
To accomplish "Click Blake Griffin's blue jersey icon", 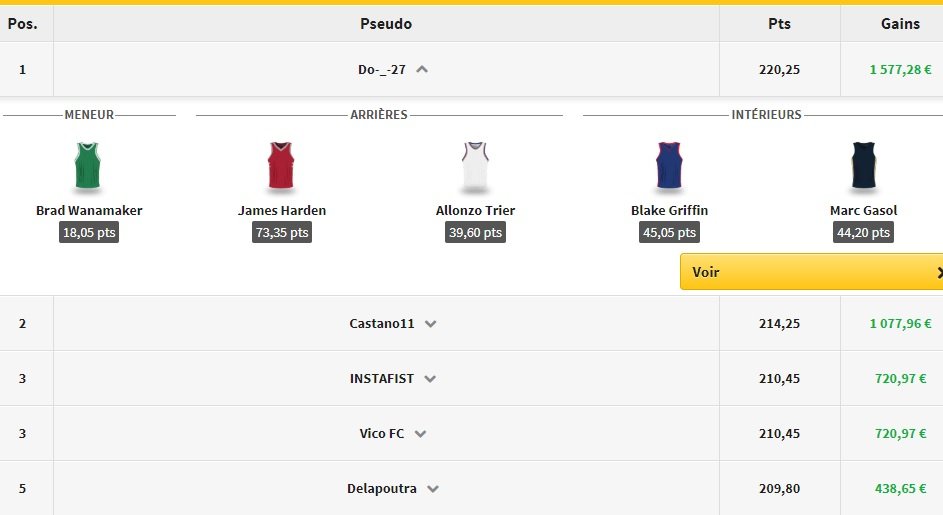I will [669, 166].
